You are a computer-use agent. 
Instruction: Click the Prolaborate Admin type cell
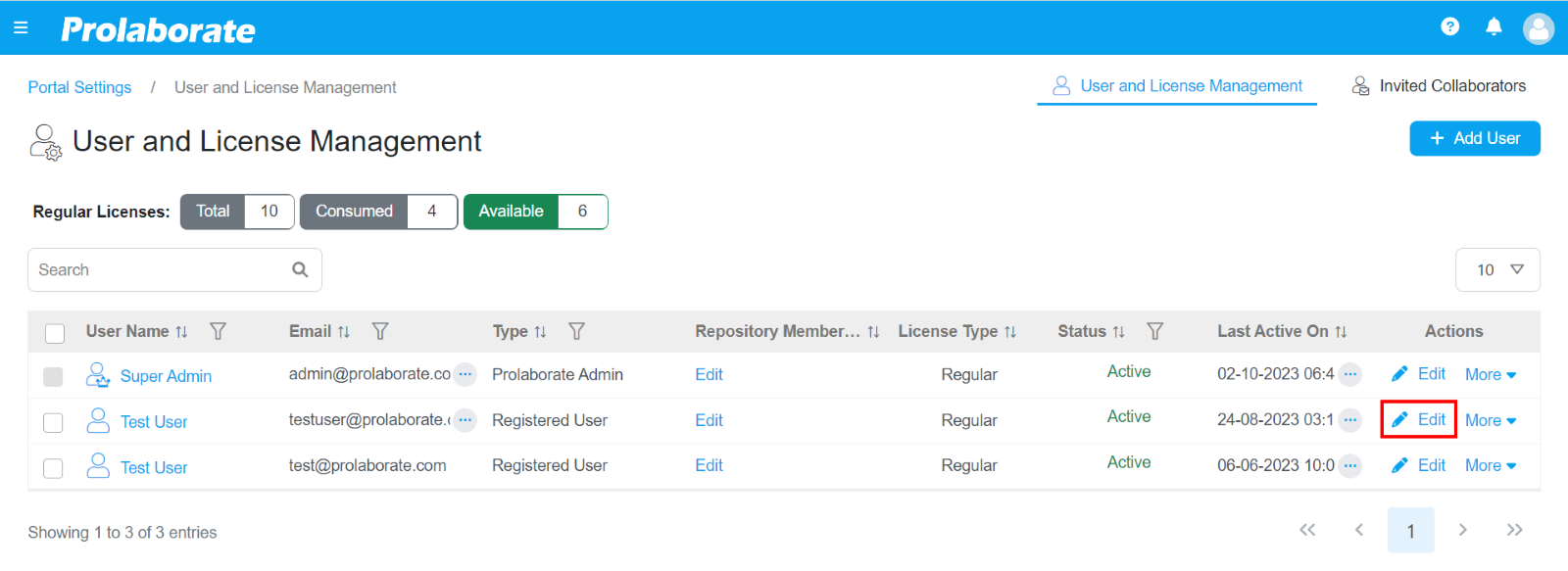[x=558, y=374]
